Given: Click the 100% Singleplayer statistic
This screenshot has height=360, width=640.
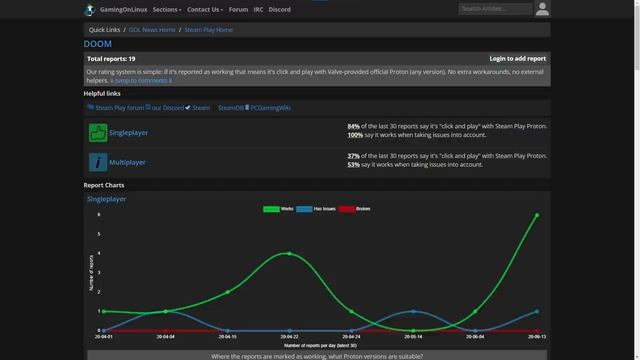Looking at the screenshot, I should coord(355,135).
